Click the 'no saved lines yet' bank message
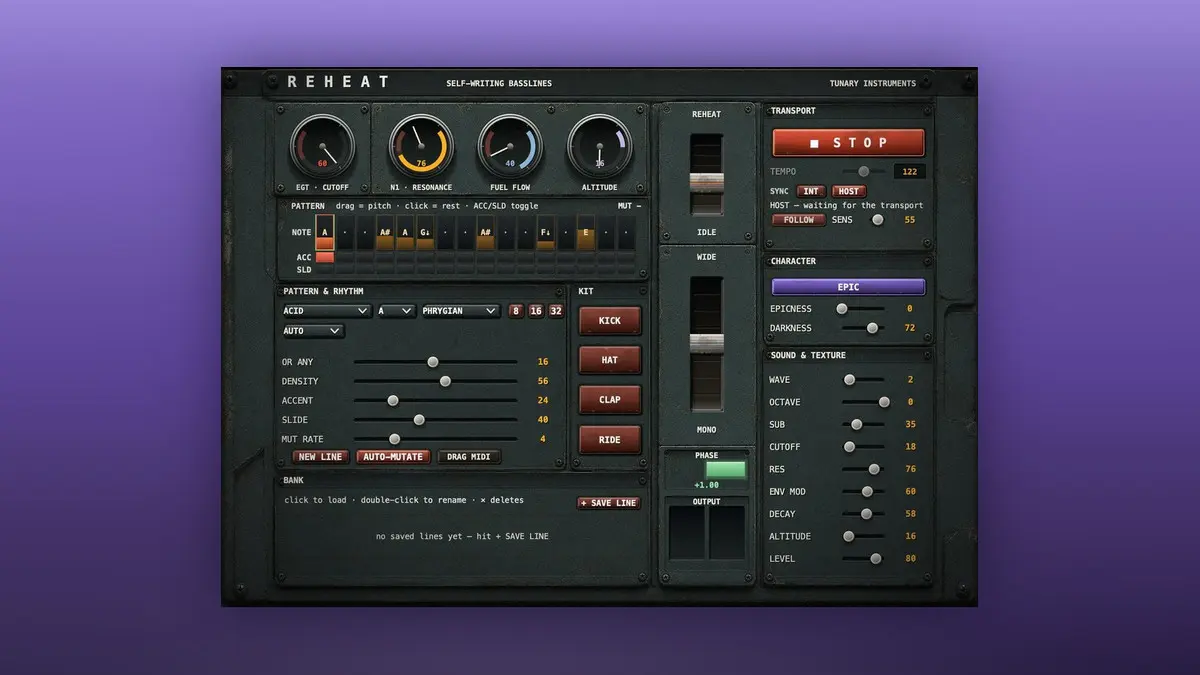 pos(462,537)
